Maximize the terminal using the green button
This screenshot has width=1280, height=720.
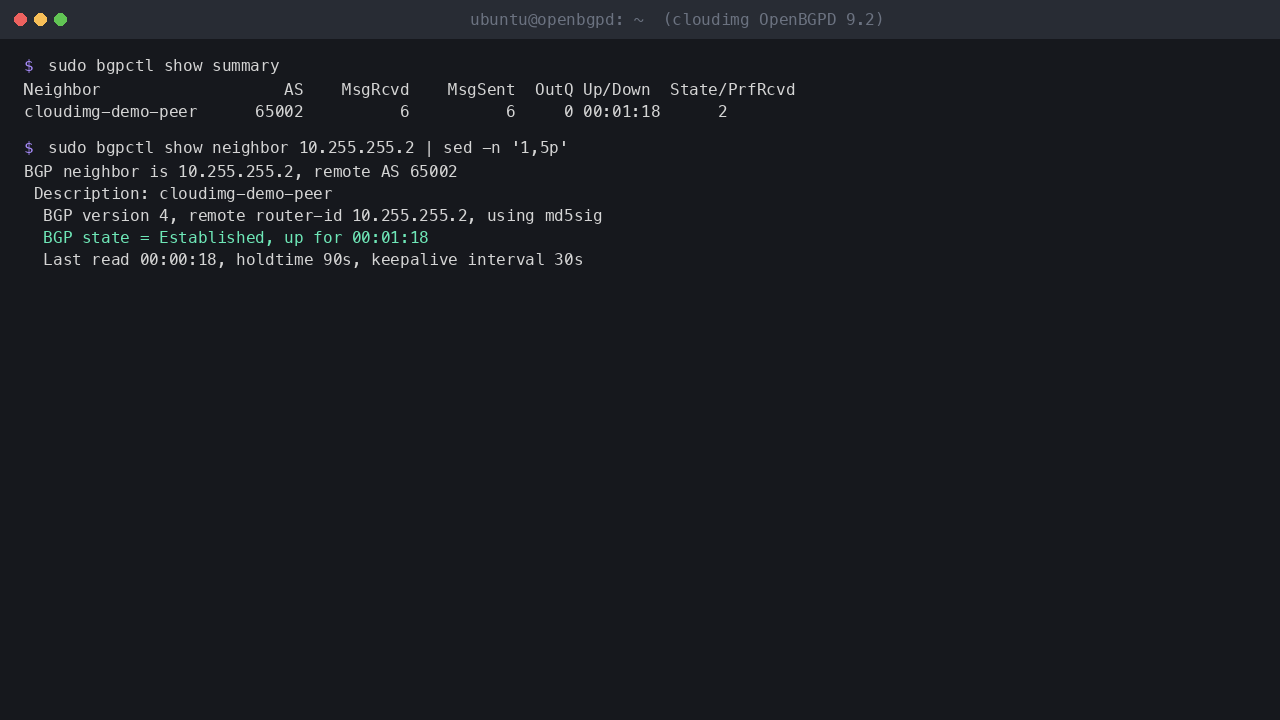click(60, 20)
